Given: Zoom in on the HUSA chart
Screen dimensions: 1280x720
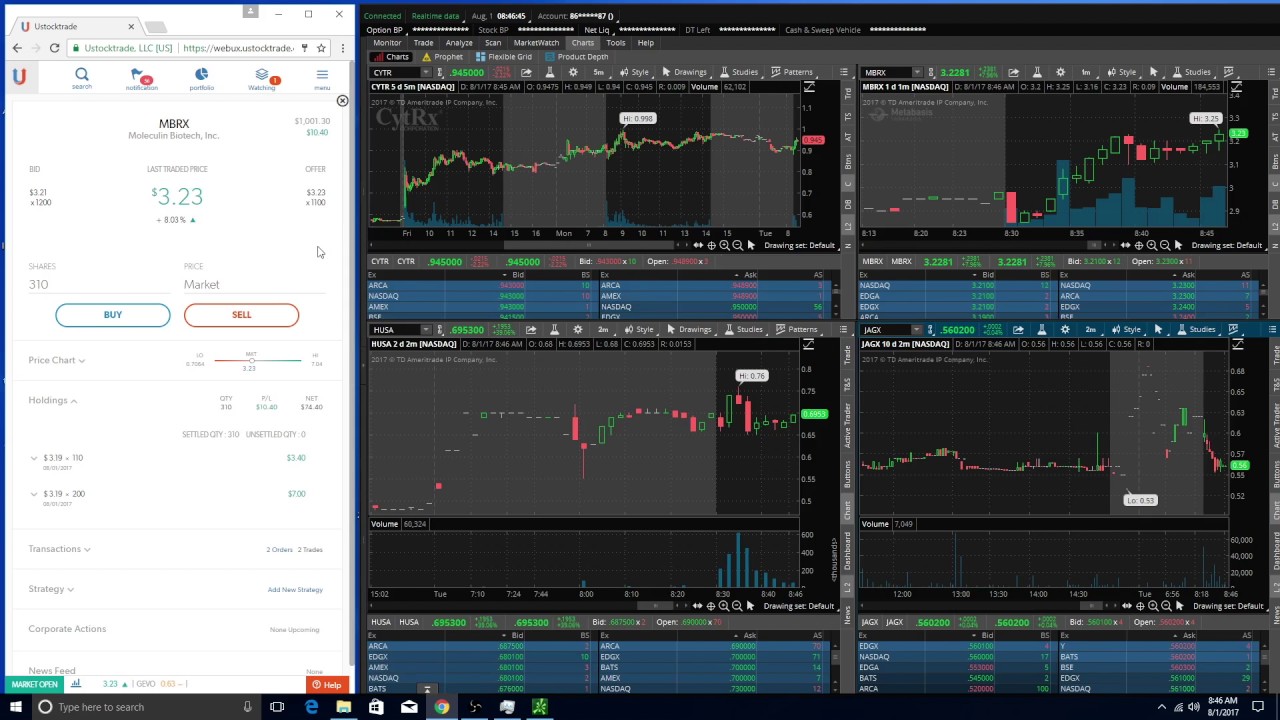Looking at the screenshot, I should (724, 606).
